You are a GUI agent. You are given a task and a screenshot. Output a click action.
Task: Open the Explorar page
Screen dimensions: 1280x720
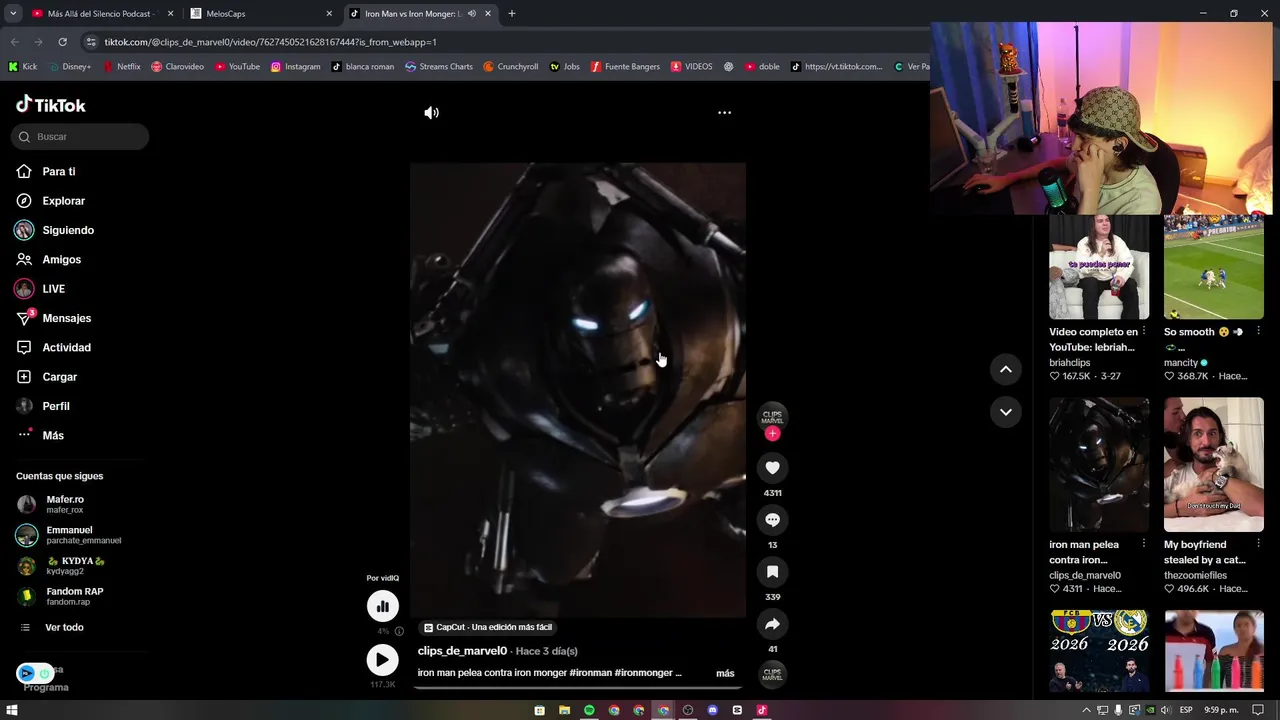point(63,201)
